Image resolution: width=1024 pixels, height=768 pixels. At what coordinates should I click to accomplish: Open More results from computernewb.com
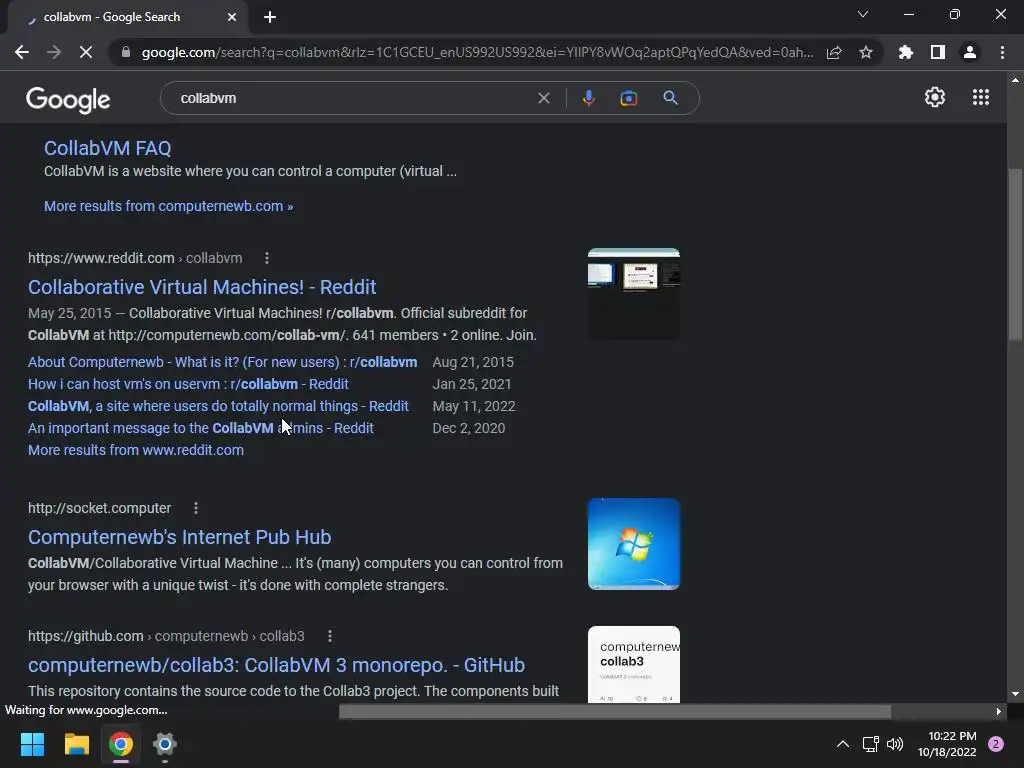pyautogui.click(x=168, y=206)
